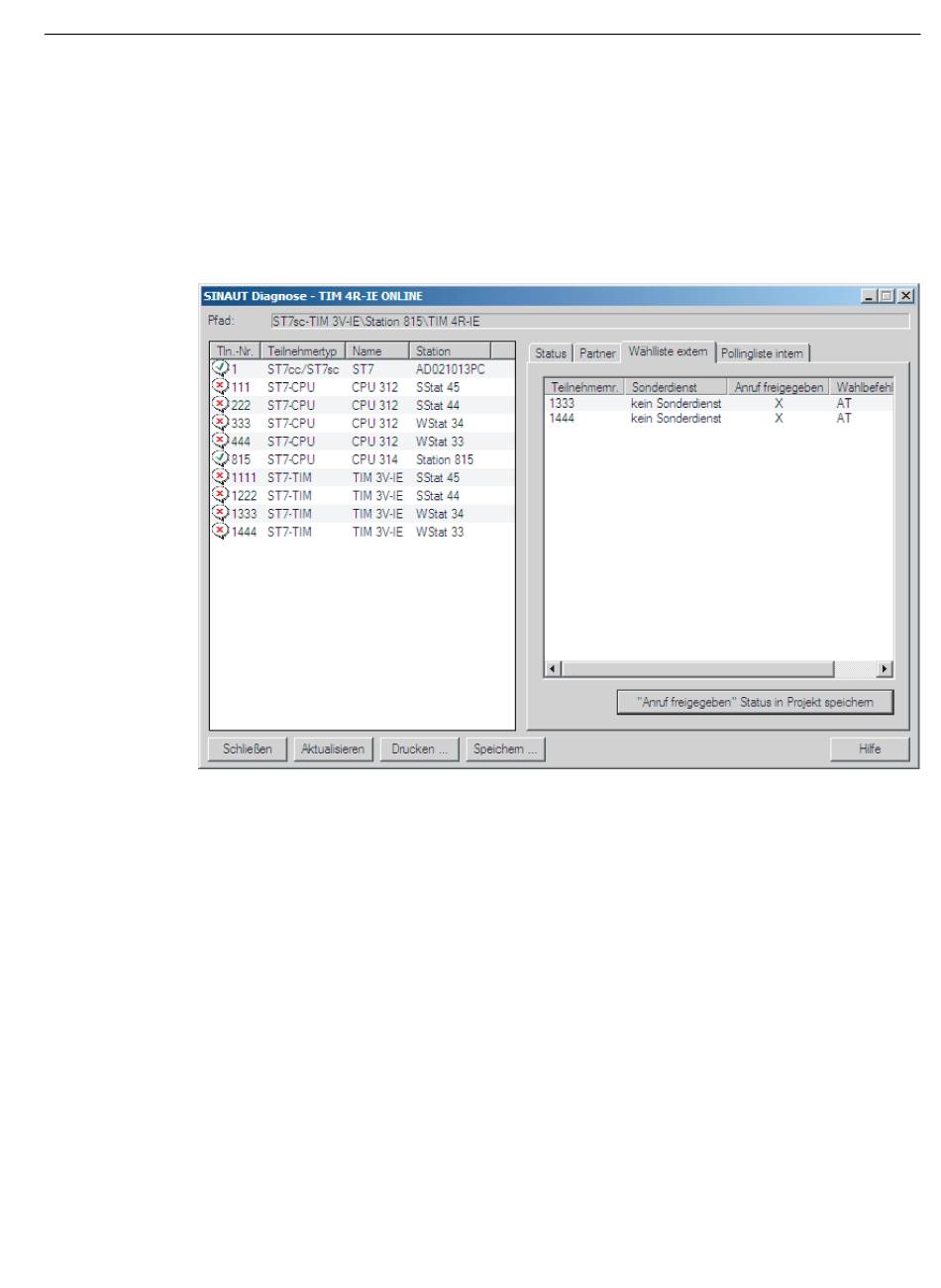Click the red error icon beside subscriber 444
The image size is (941, 1288).
[220, 441]
